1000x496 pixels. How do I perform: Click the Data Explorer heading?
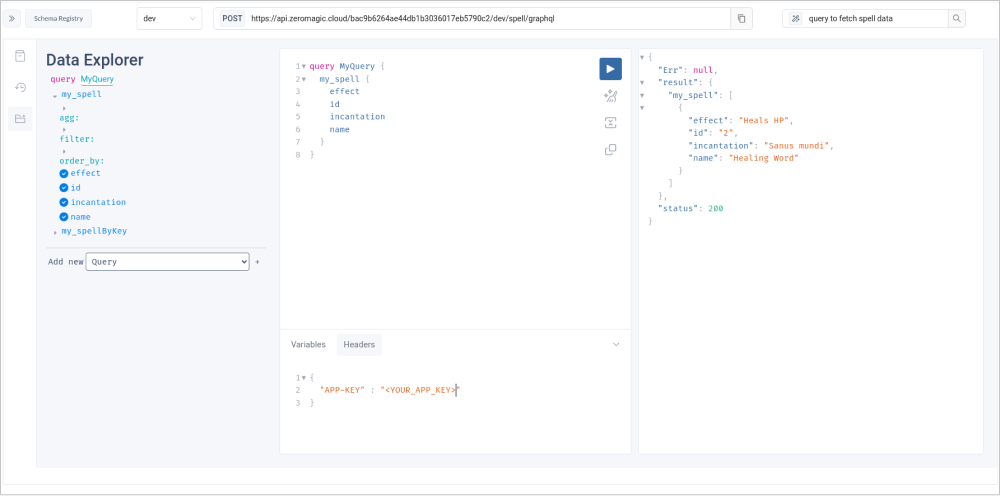click(94, 60)
